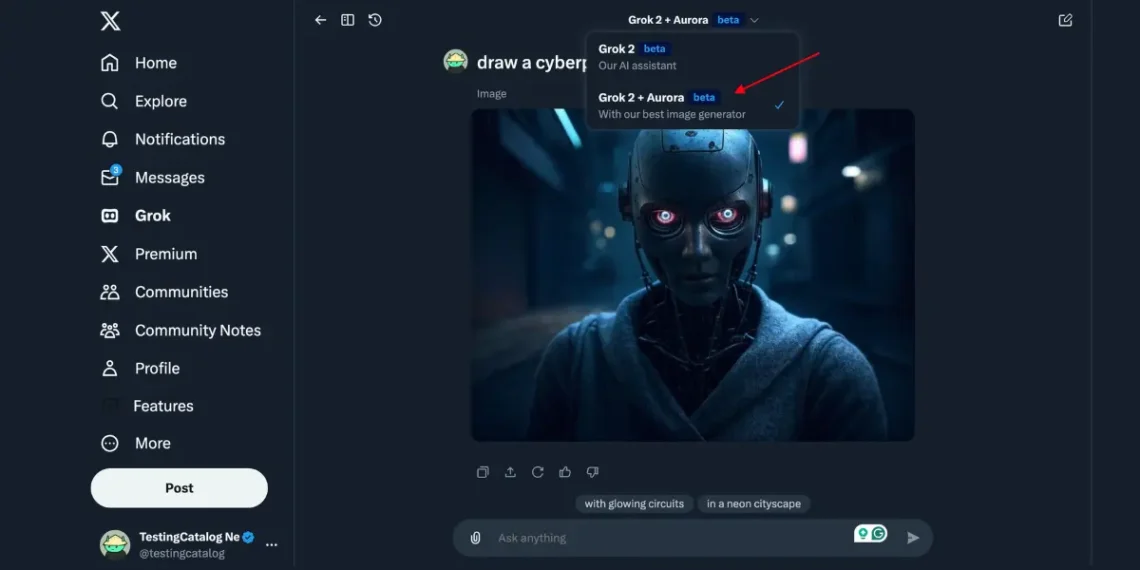
Task: Focus the 'Ask anything' input field
Action: 660,538
